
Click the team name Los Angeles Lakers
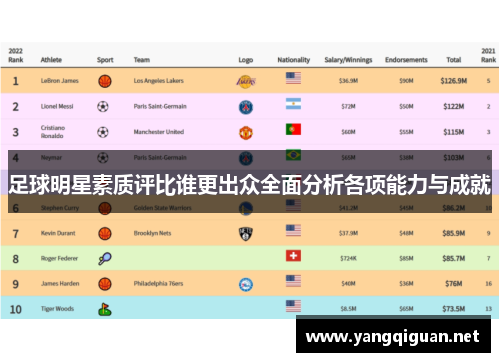[159, 81]
